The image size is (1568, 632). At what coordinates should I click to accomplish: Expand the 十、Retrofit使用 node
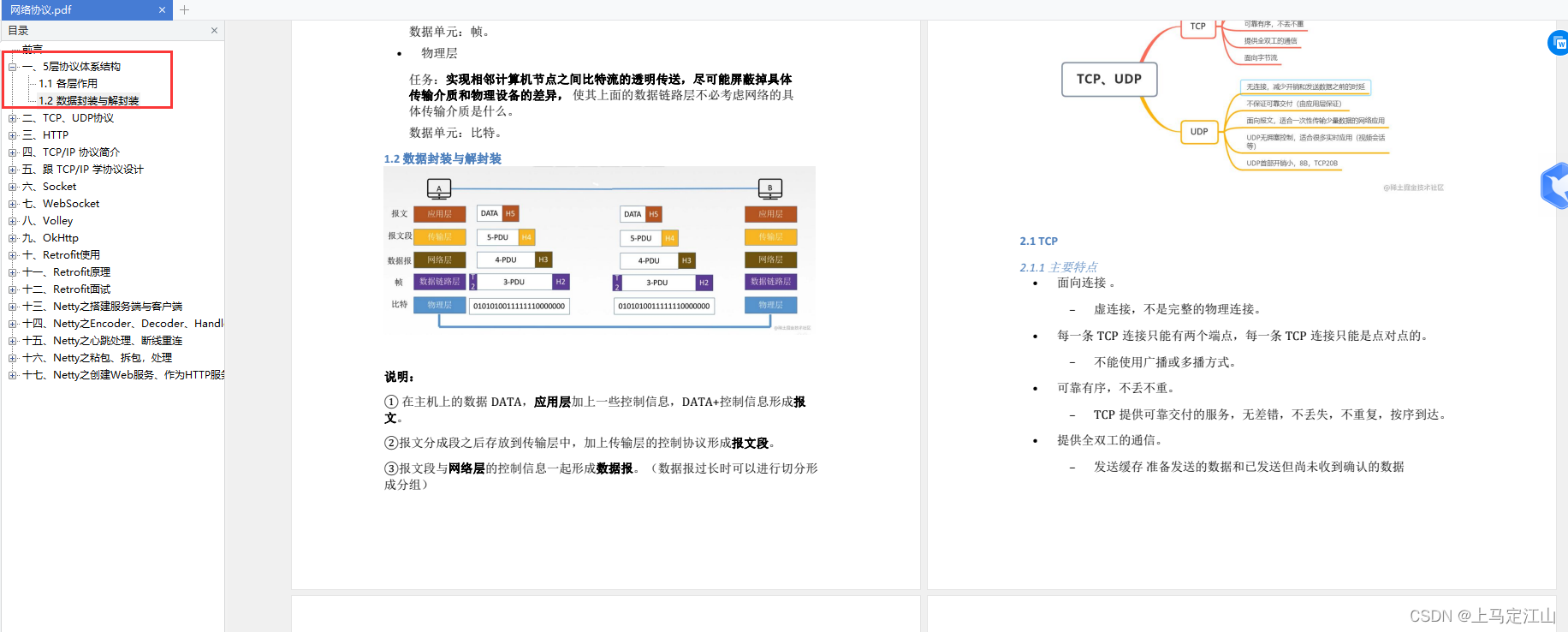pos(13,255)
